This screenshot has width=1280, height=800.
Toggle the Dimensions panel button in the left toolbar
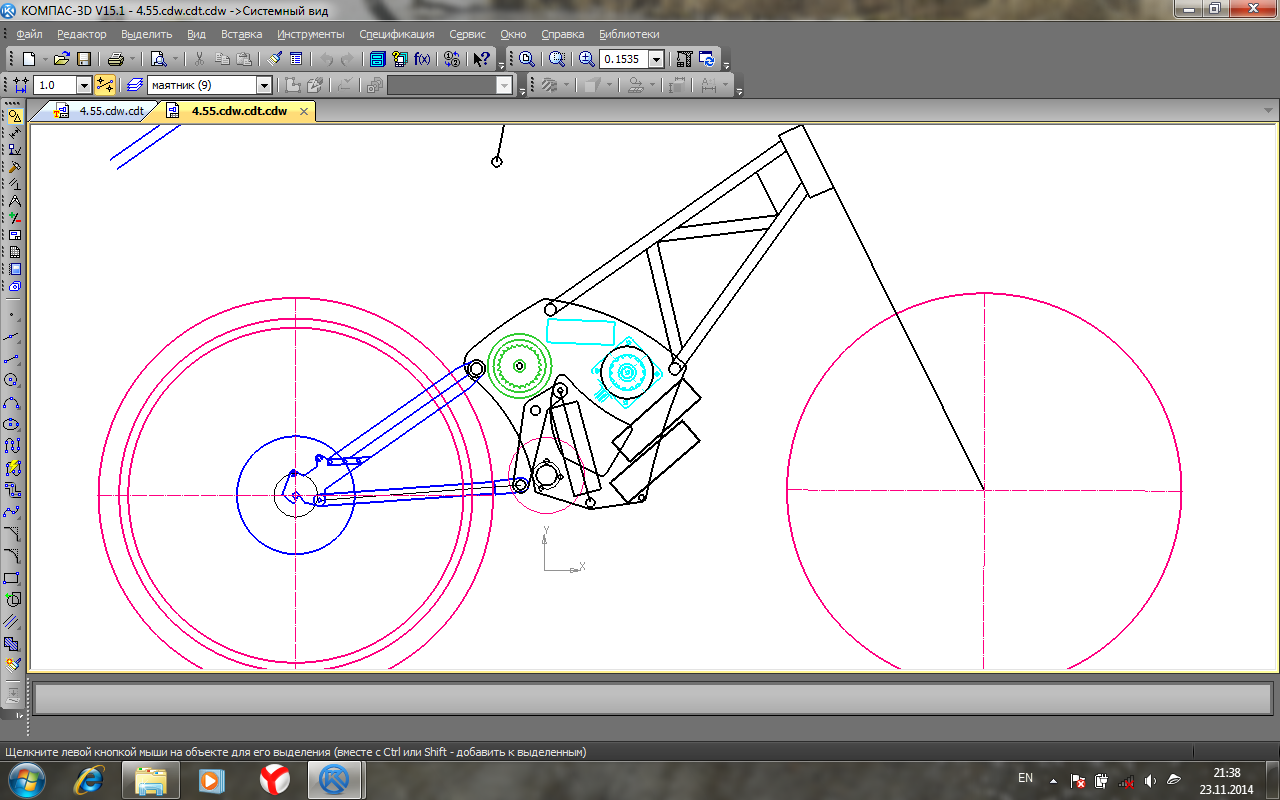click(x=14, y=133)
